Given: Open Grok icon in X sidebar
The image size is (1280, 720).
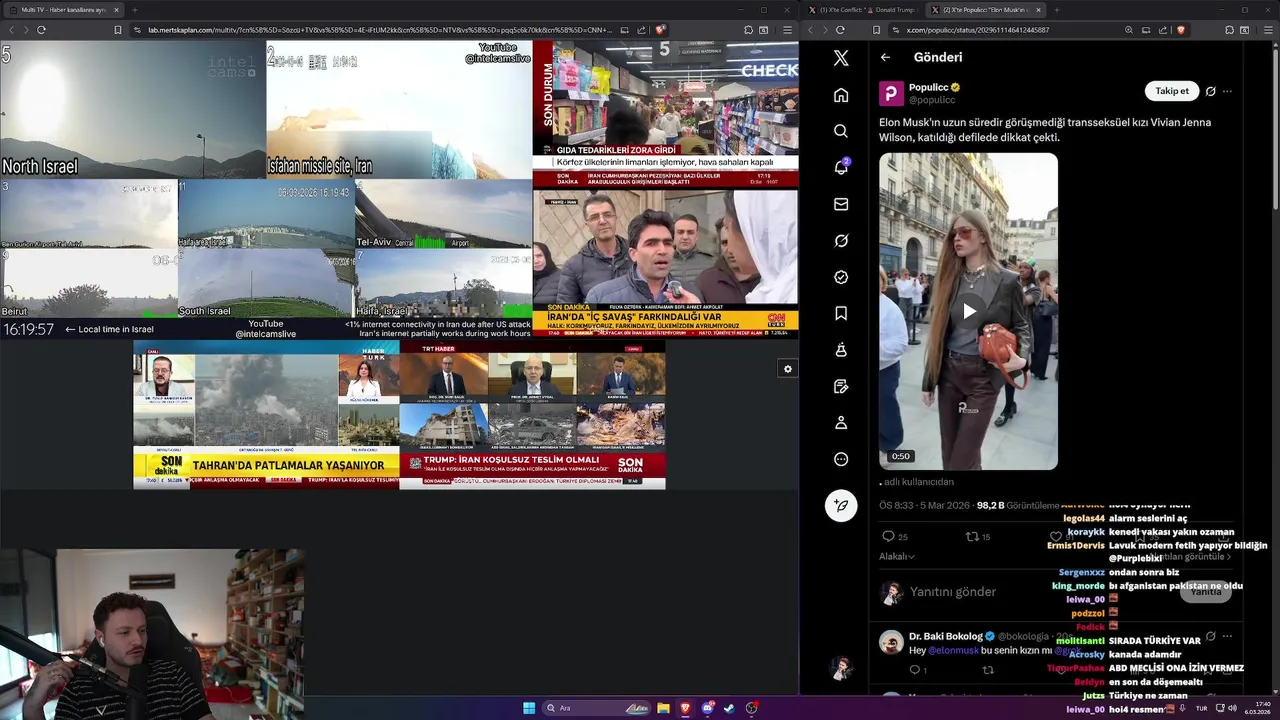Looking at the screenshot, I should point(841,240).
